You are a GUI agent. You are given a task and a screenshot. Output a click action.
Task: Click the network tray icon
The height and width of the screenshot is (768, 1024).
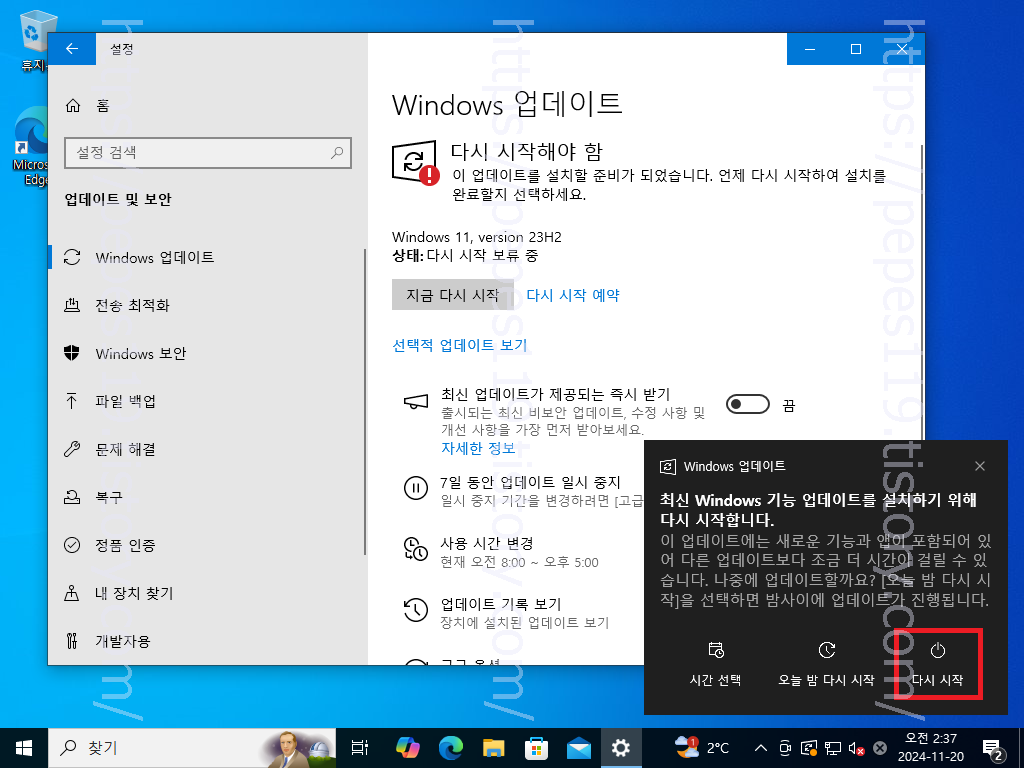[833, 748]
